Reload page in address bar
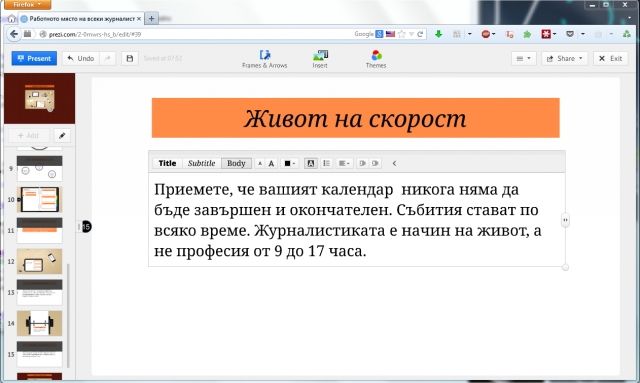Viewport: 640px width, 383px height. [x=420, y=34]
